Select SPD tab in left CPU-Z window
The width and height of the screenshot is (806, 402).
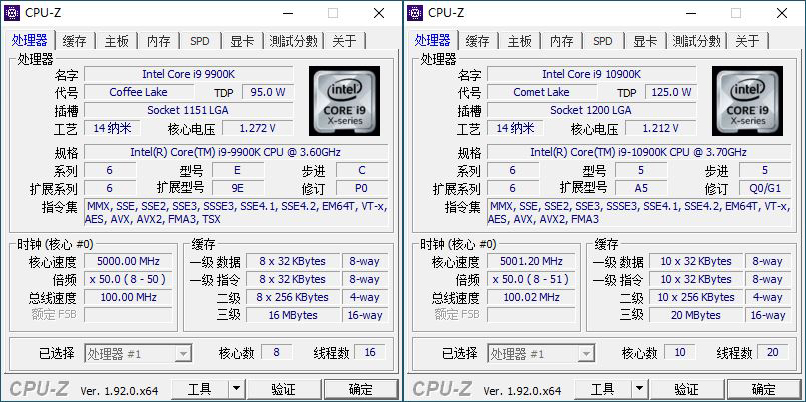point(200,41)
